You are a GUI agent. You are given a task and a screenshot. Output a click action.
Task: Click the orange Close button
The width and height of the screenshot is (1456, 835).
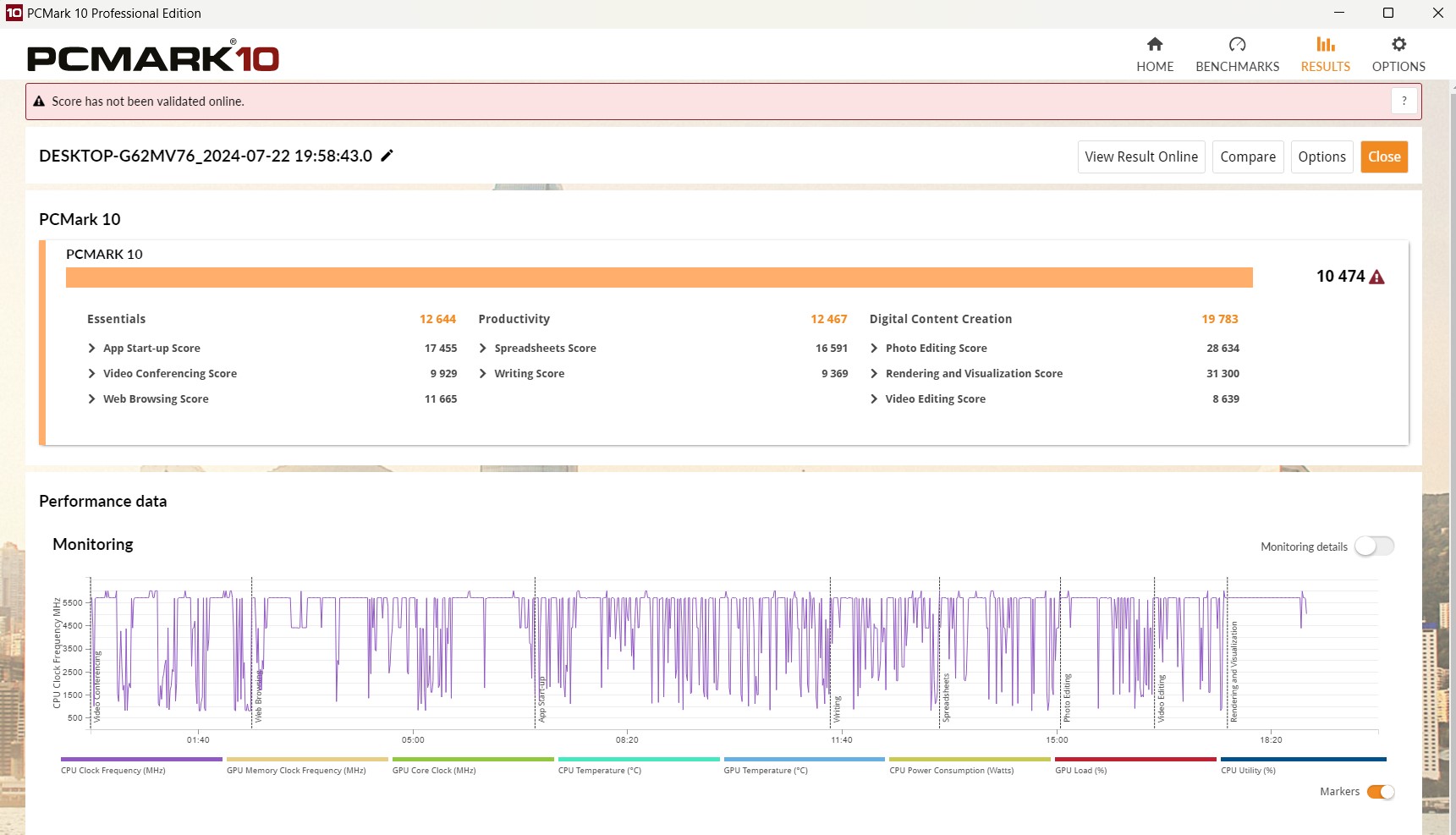pos(1384,157)
